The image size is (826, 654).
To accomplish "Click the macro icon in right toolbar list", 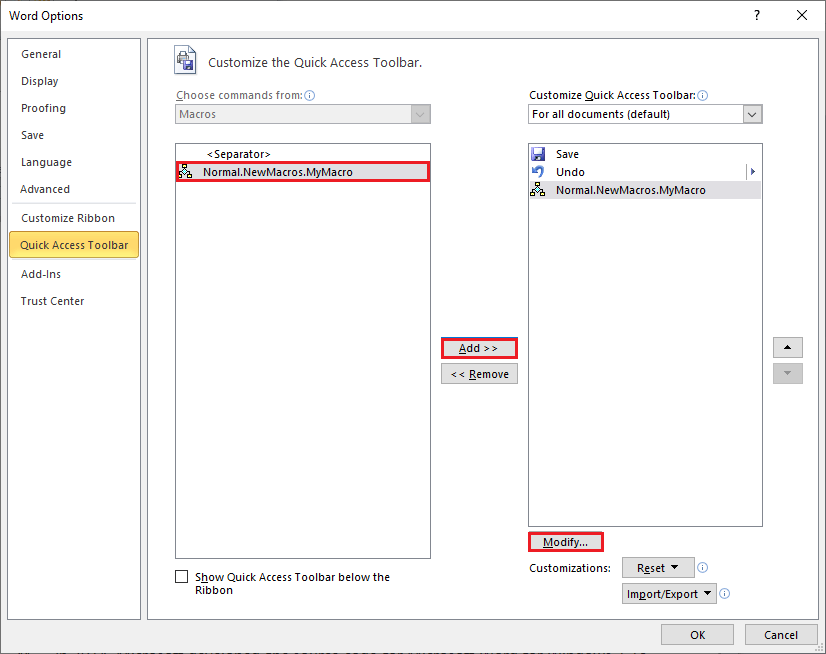I will 538,190.
